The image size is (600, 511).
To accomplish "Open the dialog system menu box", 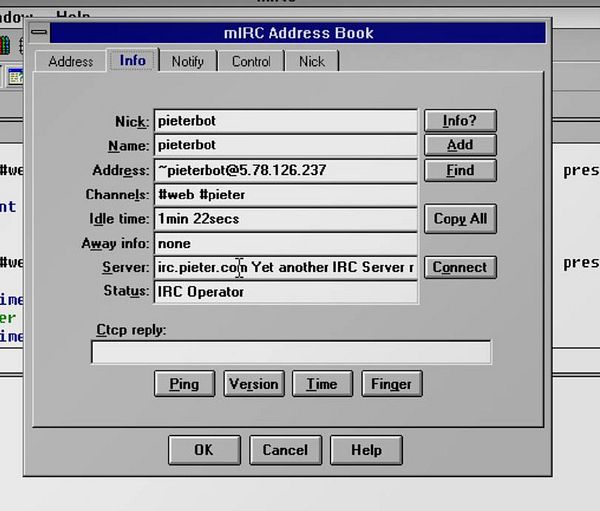I will (x=39, y=32).
